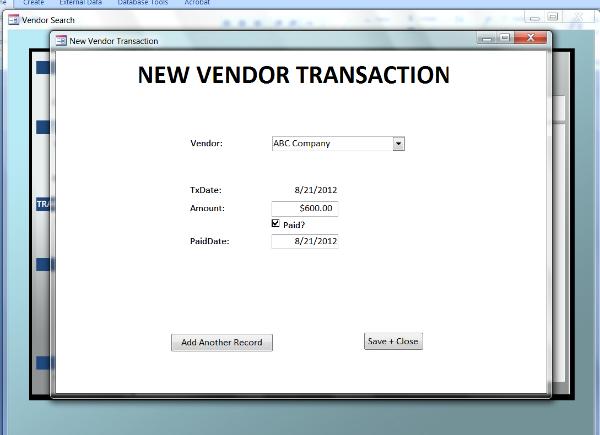Click the Vendor Search window form icon
This screenshot has width=600, height=435.
[x=14, y=20]
